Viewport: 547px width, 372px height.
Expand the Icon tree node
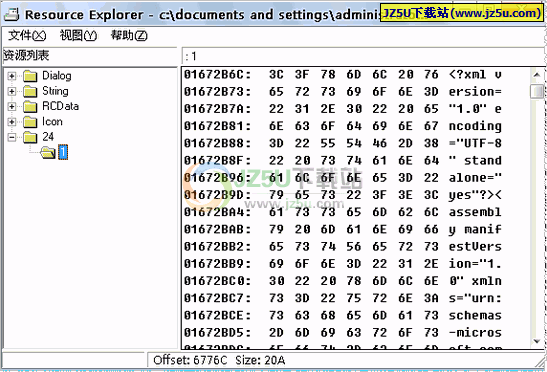[x=12, y=121]
